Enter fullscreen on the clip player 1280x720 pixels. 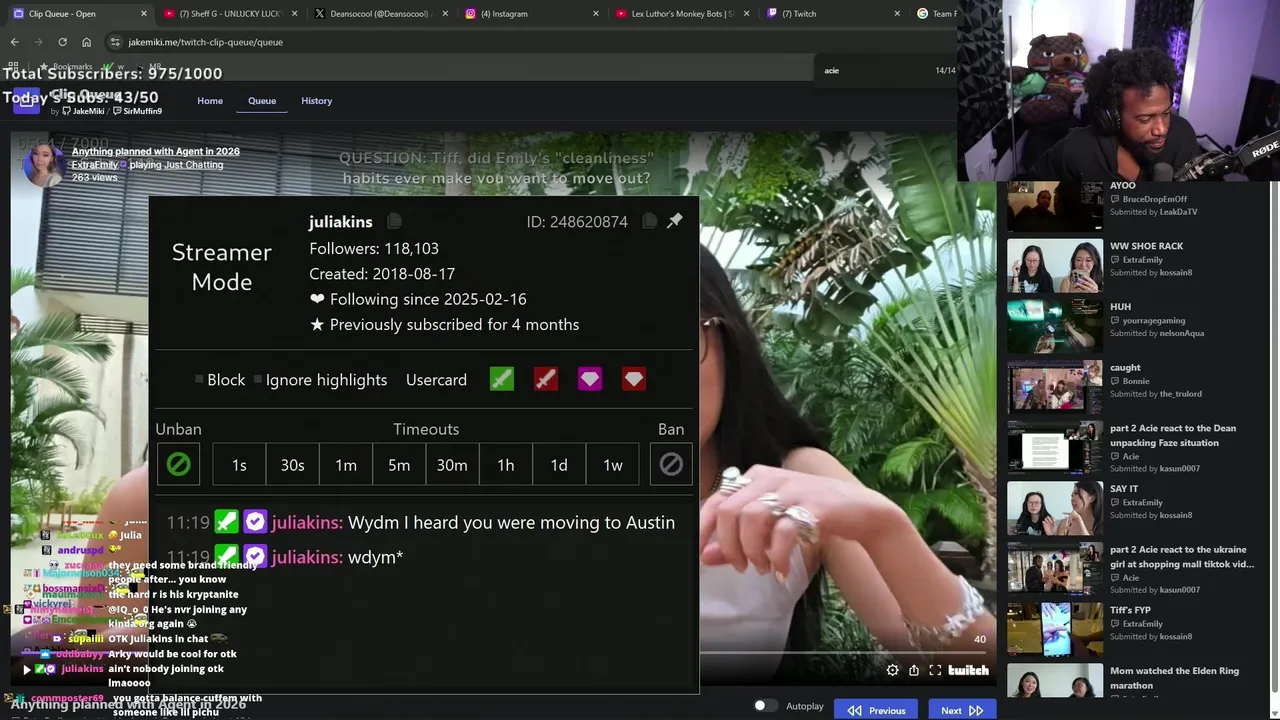click(x=935, y=670)
